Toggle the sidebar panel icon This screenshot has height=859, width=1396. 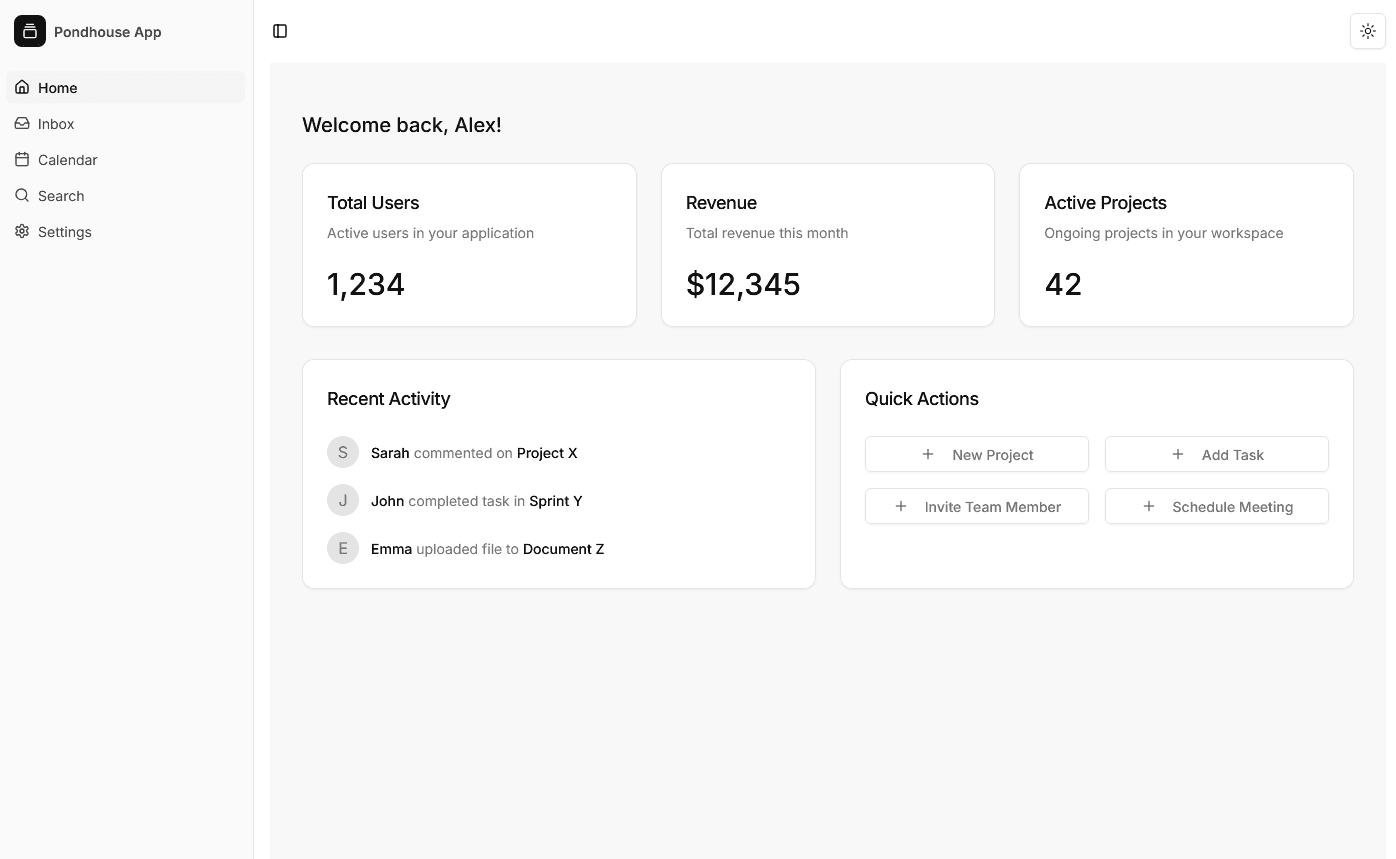click(x=280, y=31)
